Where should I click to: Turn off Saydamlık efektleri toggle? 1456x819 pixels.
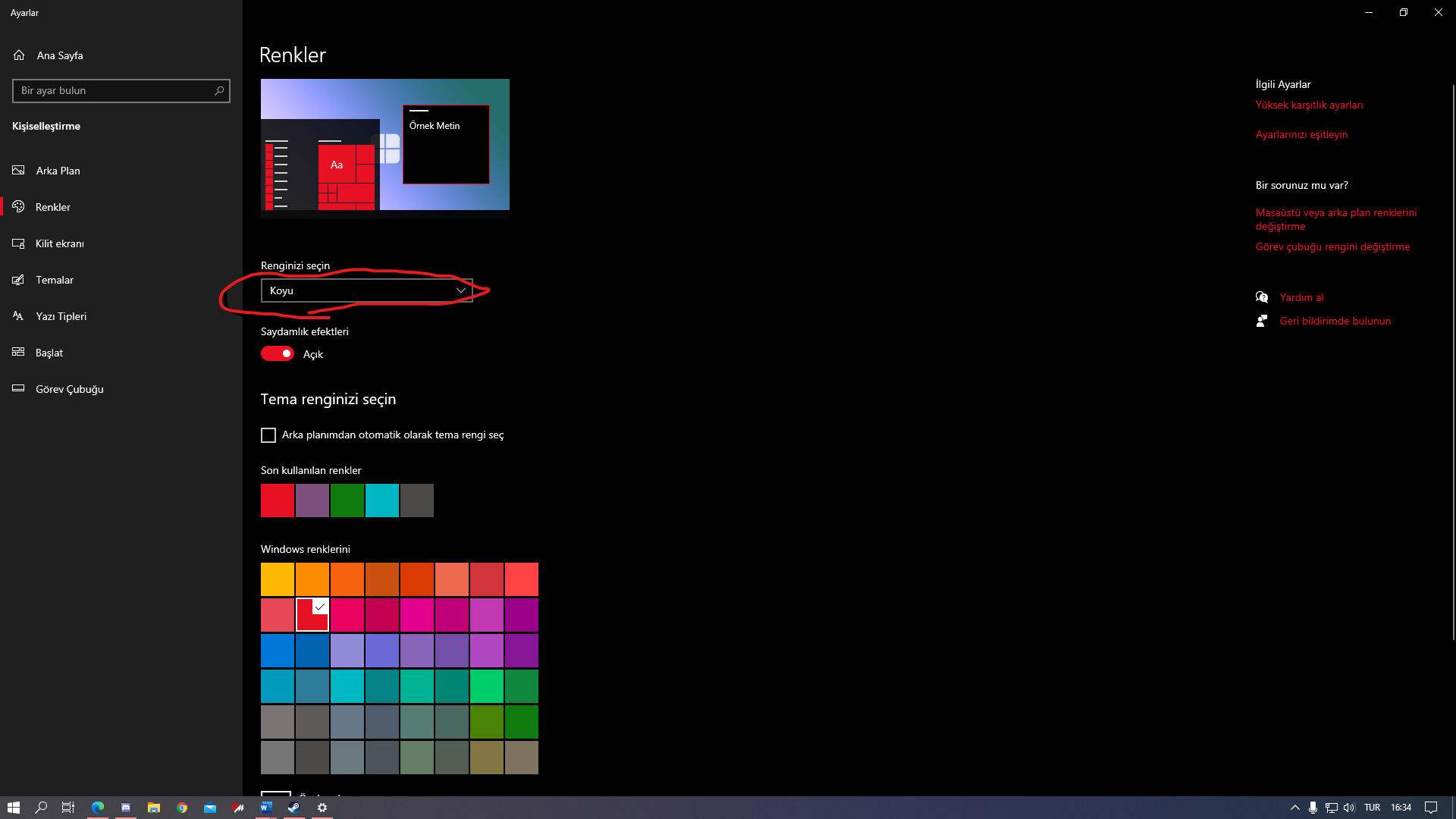[278, 354]
